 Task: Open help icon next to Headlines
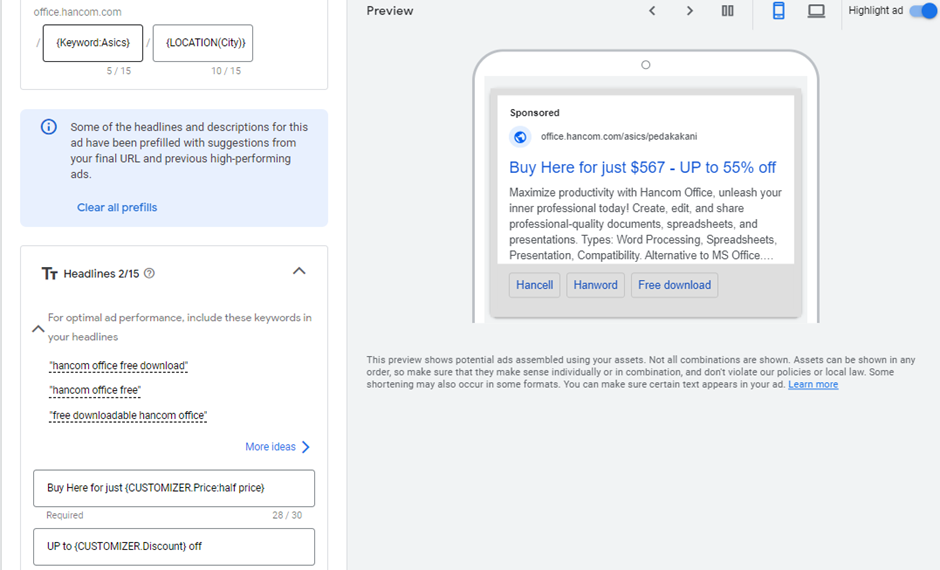(x=149, y=273)
